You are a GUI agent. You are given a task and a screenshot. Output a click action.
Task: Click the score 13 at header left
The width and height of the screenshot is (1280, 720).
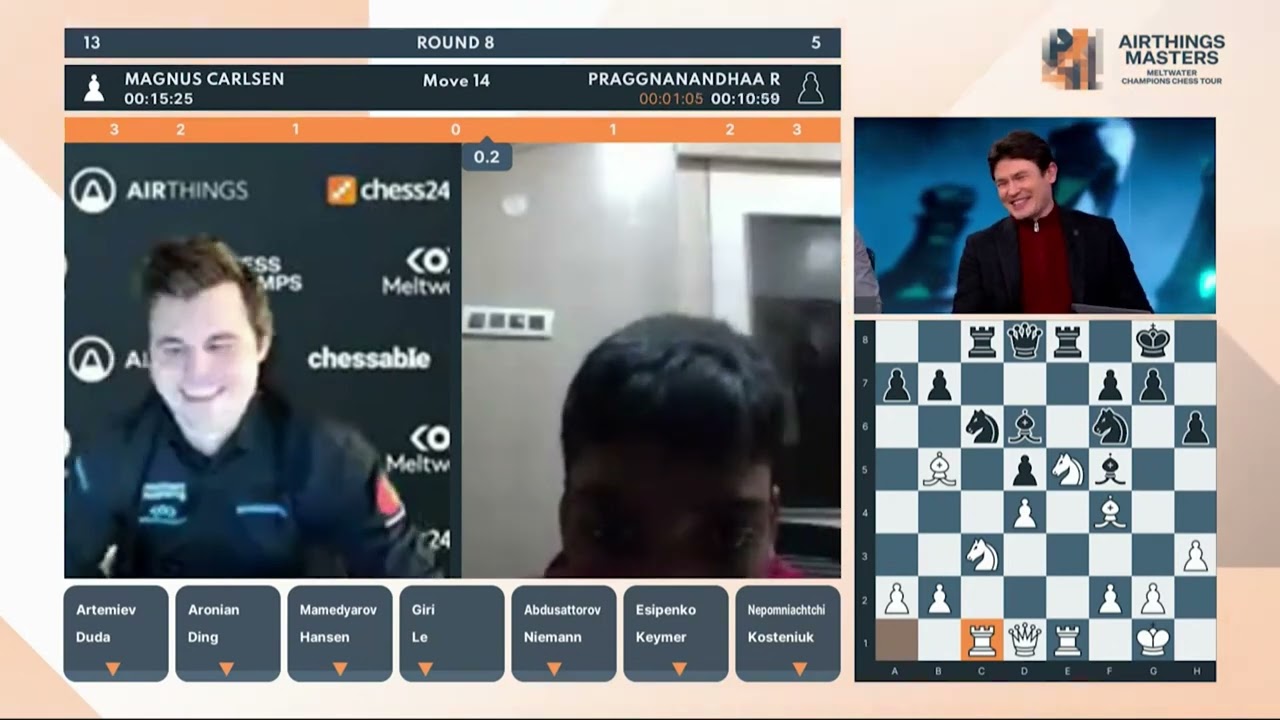91,42
